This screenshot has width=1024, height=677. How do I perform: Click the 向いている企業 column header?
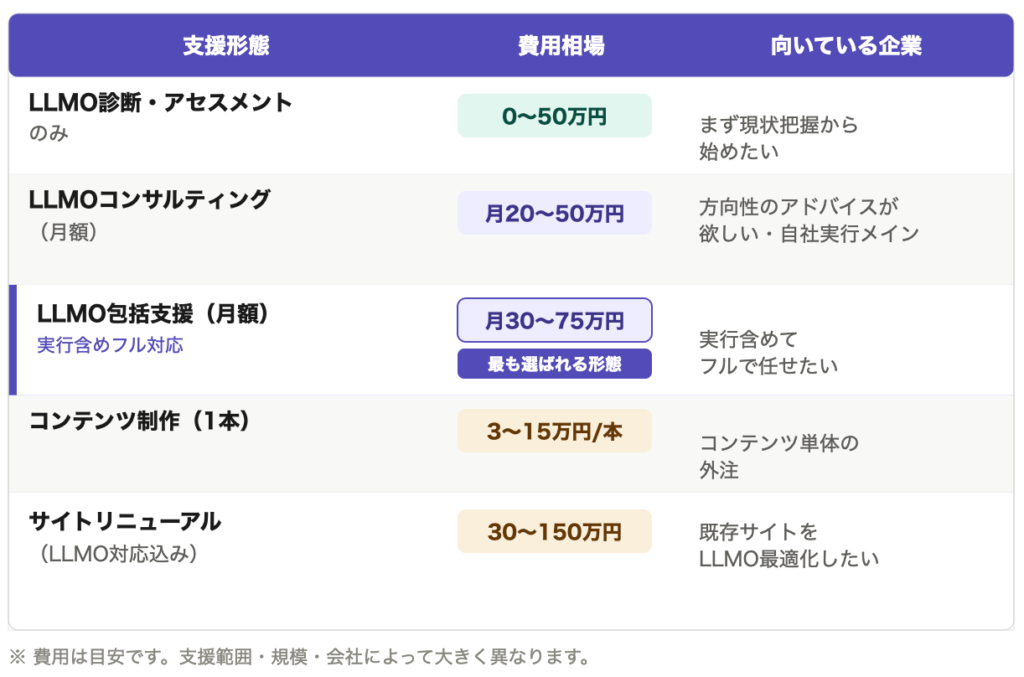[x=846, y=46]
